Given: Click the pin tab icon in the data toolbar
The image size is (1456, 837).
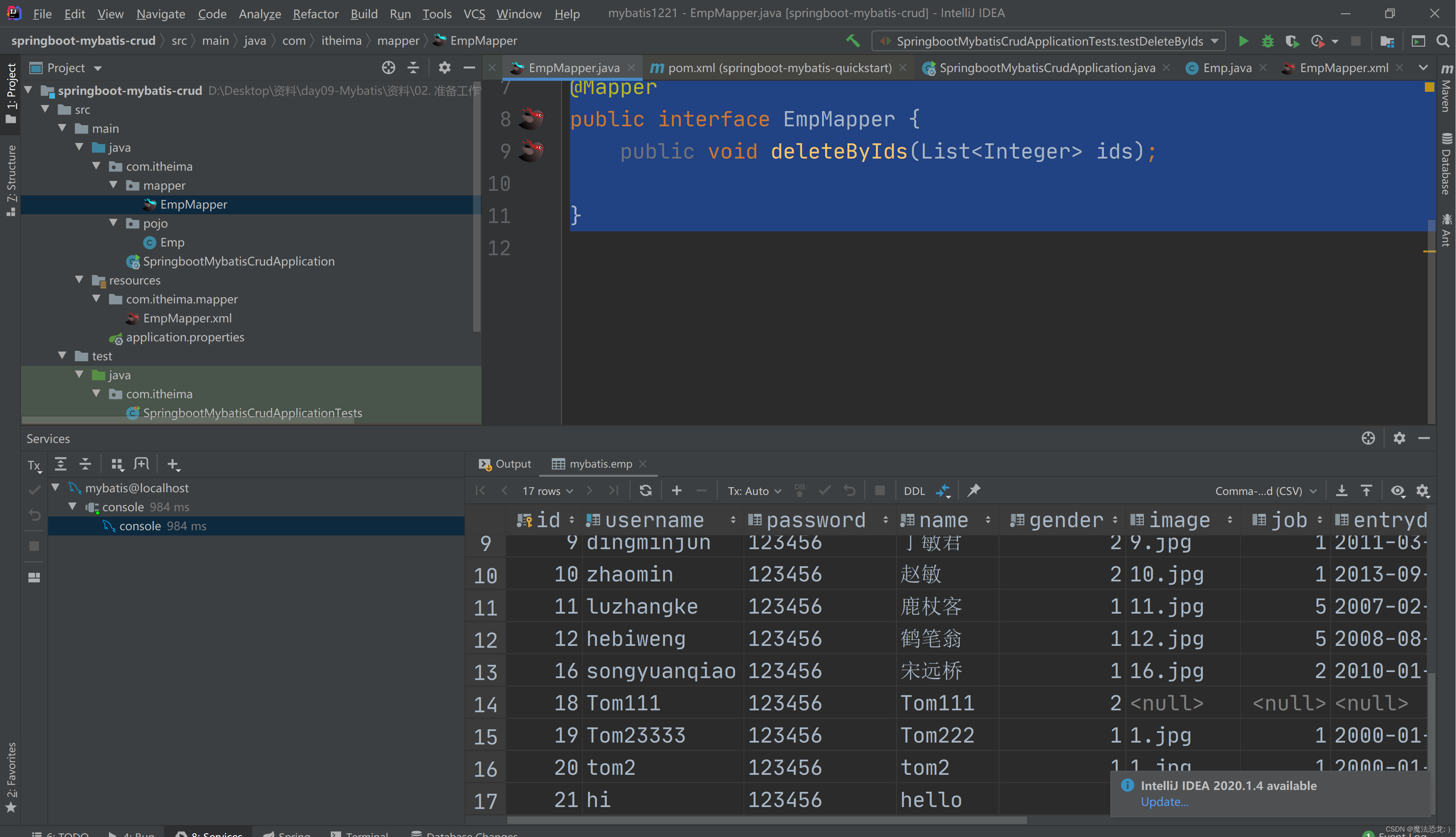Looking at the screenshot, I should point(973,490).
